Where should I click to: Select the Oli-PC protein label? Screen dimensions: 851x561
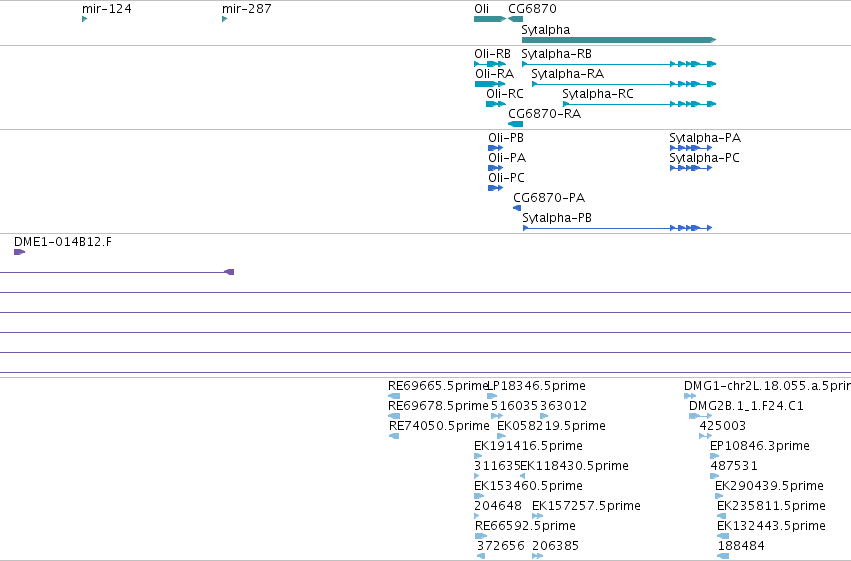[x=506, y=178]
